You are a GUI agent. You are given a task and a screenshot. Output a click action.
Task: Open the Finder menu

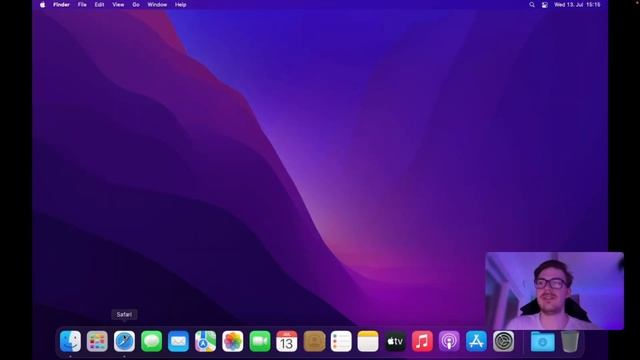point(61,5)
